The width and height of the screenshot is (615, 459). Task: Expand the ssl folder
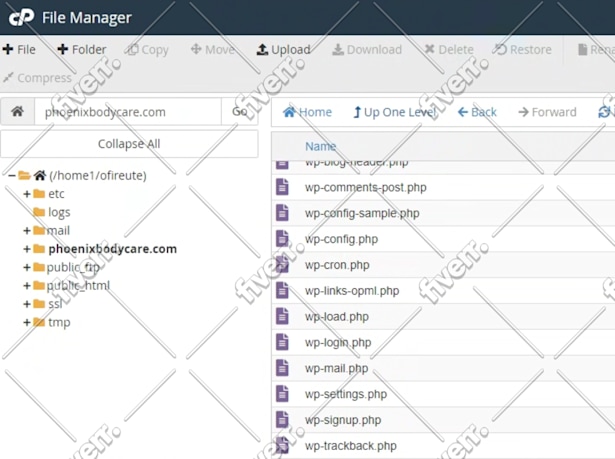27,304
